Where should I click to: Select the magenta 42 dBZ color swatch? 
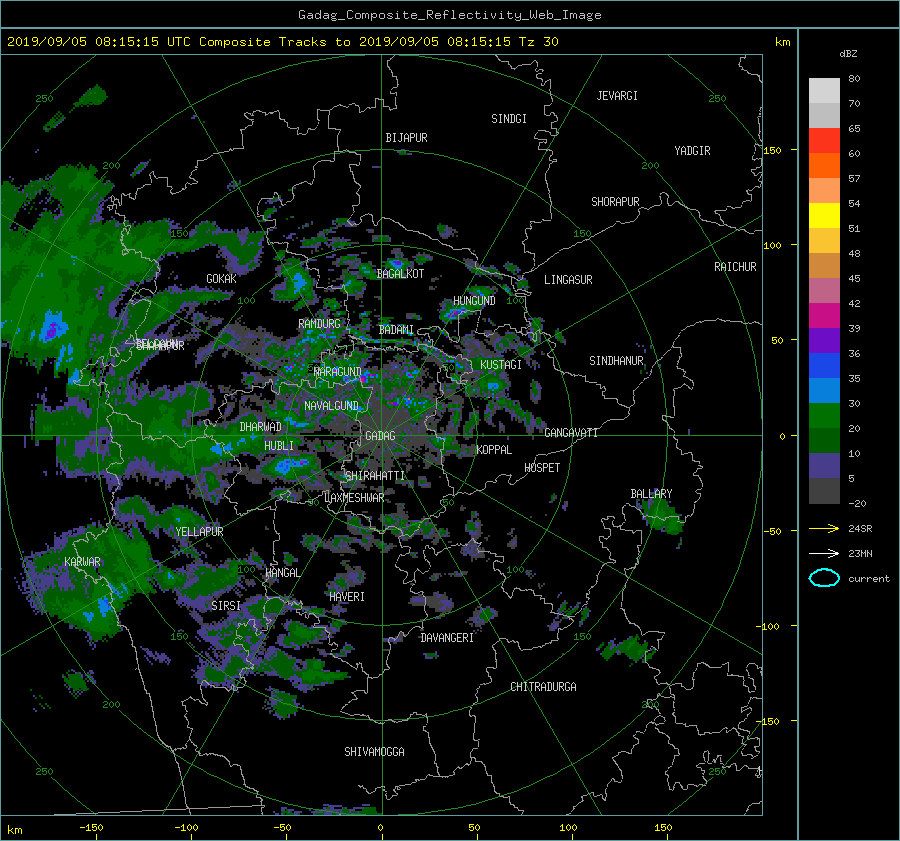click(x=824, y=315)
